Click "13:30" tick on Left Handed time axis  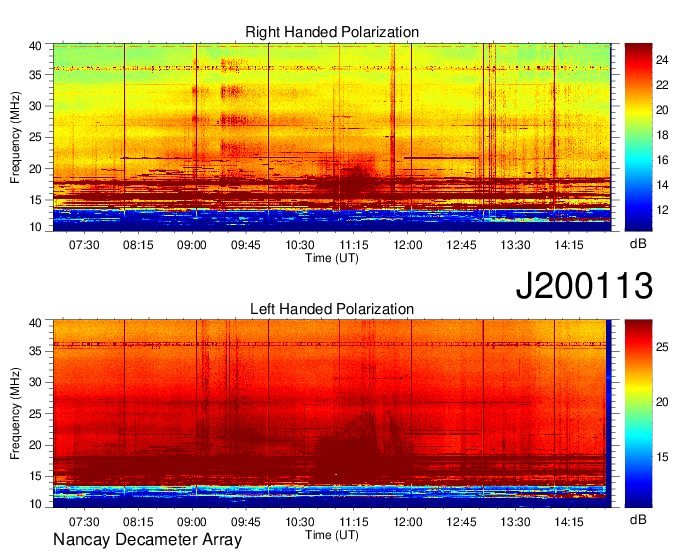click(515, 522)
